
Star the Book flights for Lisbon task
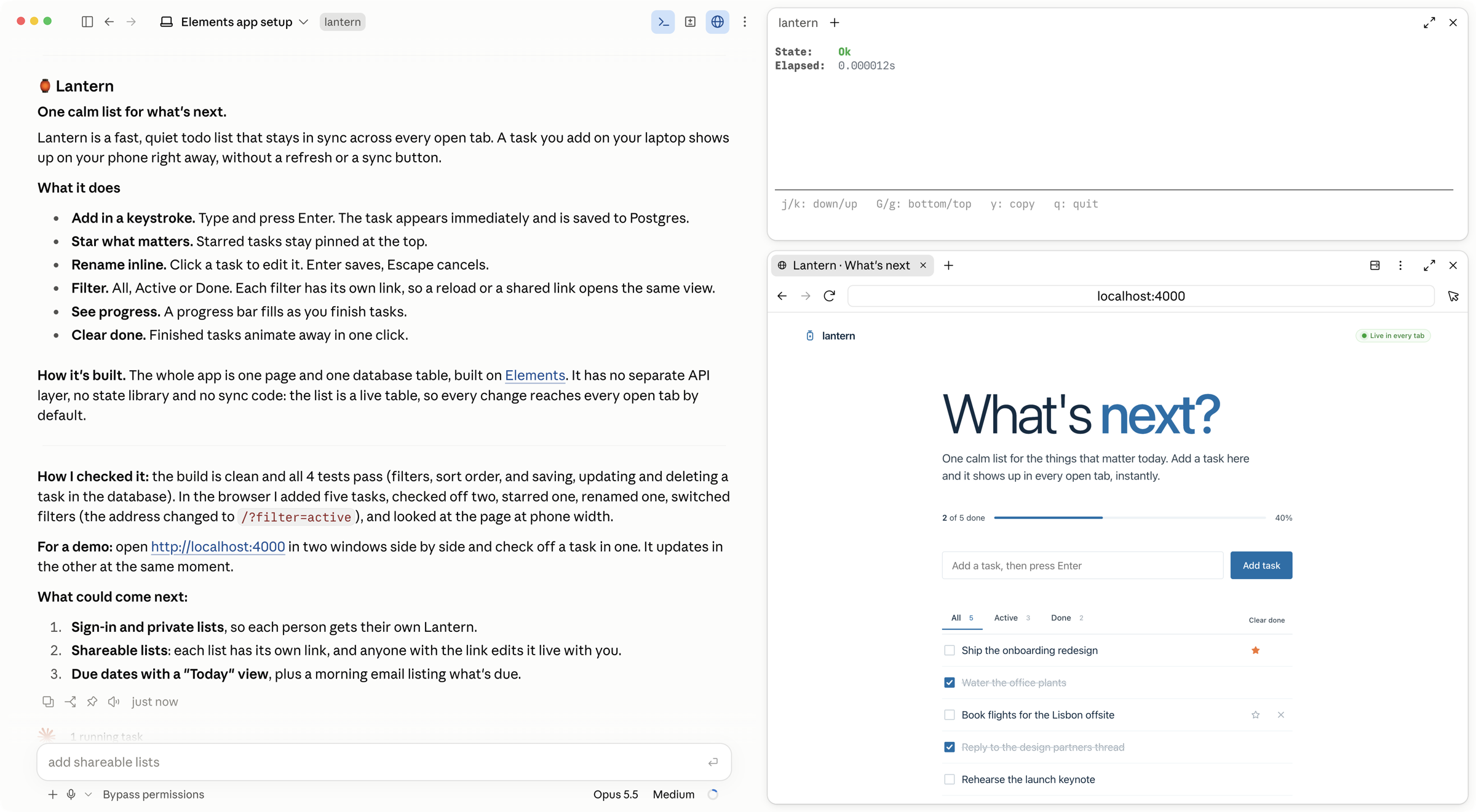pos(1255,715)
